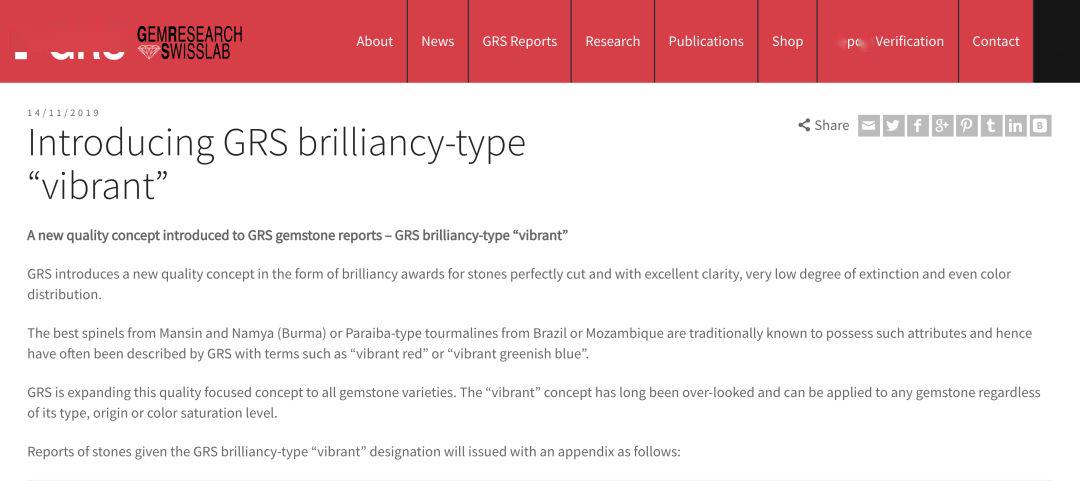The image size is (1080, 498).
Task: Click the 'Share' label text
Action: pos(831,125)
